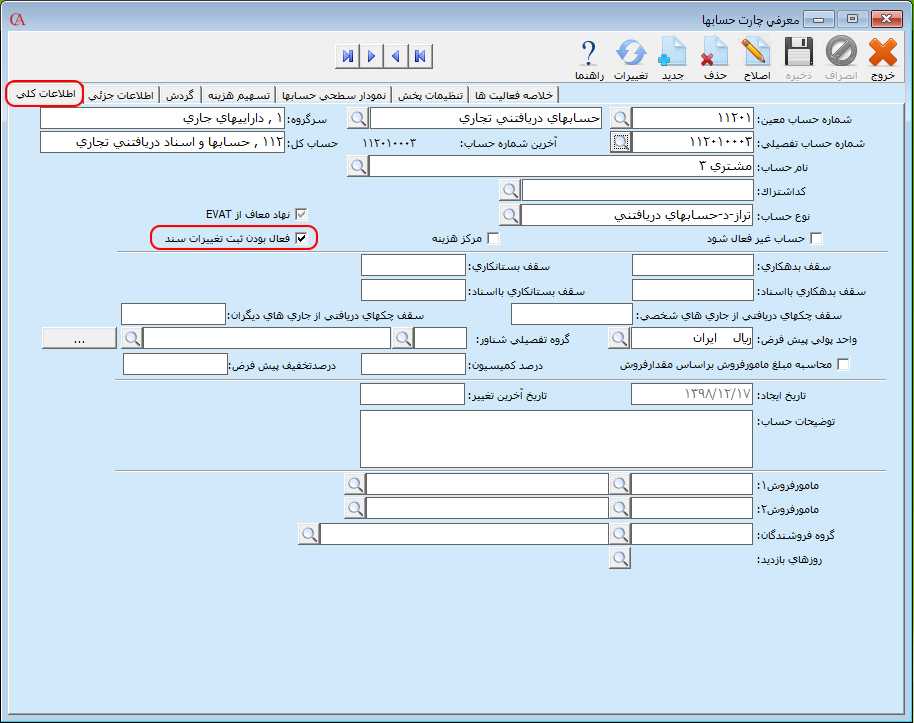Click search magnifier next to شماره حساب معین
This screenshot has height=723, width=914.
[x=621, y=118]
